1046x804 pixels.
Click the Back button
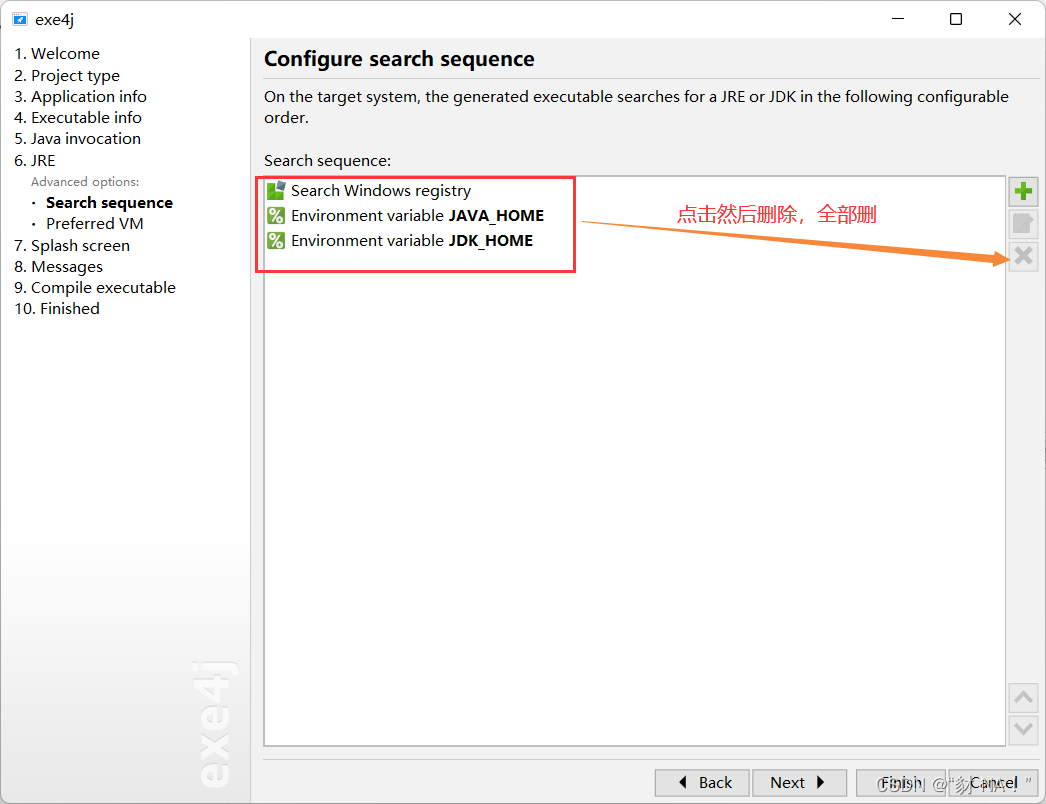point(701,782)
